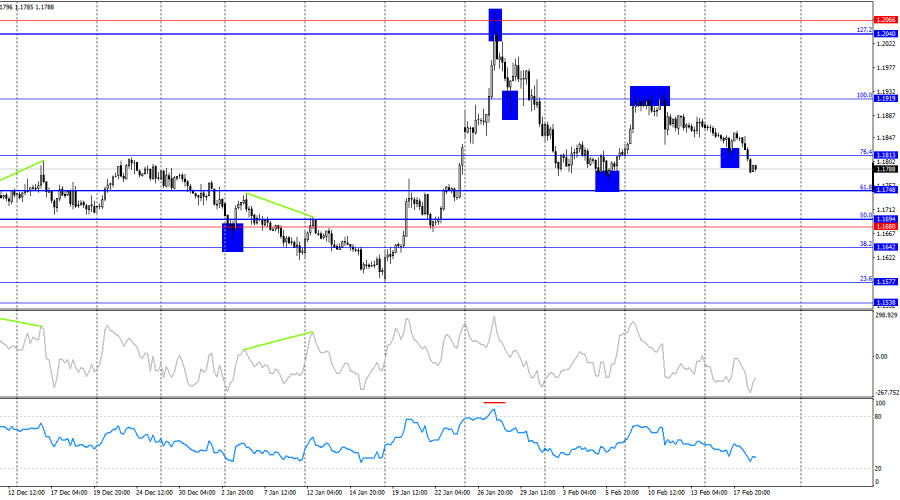Select the 127.2 Fibonacci level at 1.2040
Screen dimensions: 900x500
[x=884, y=34]
